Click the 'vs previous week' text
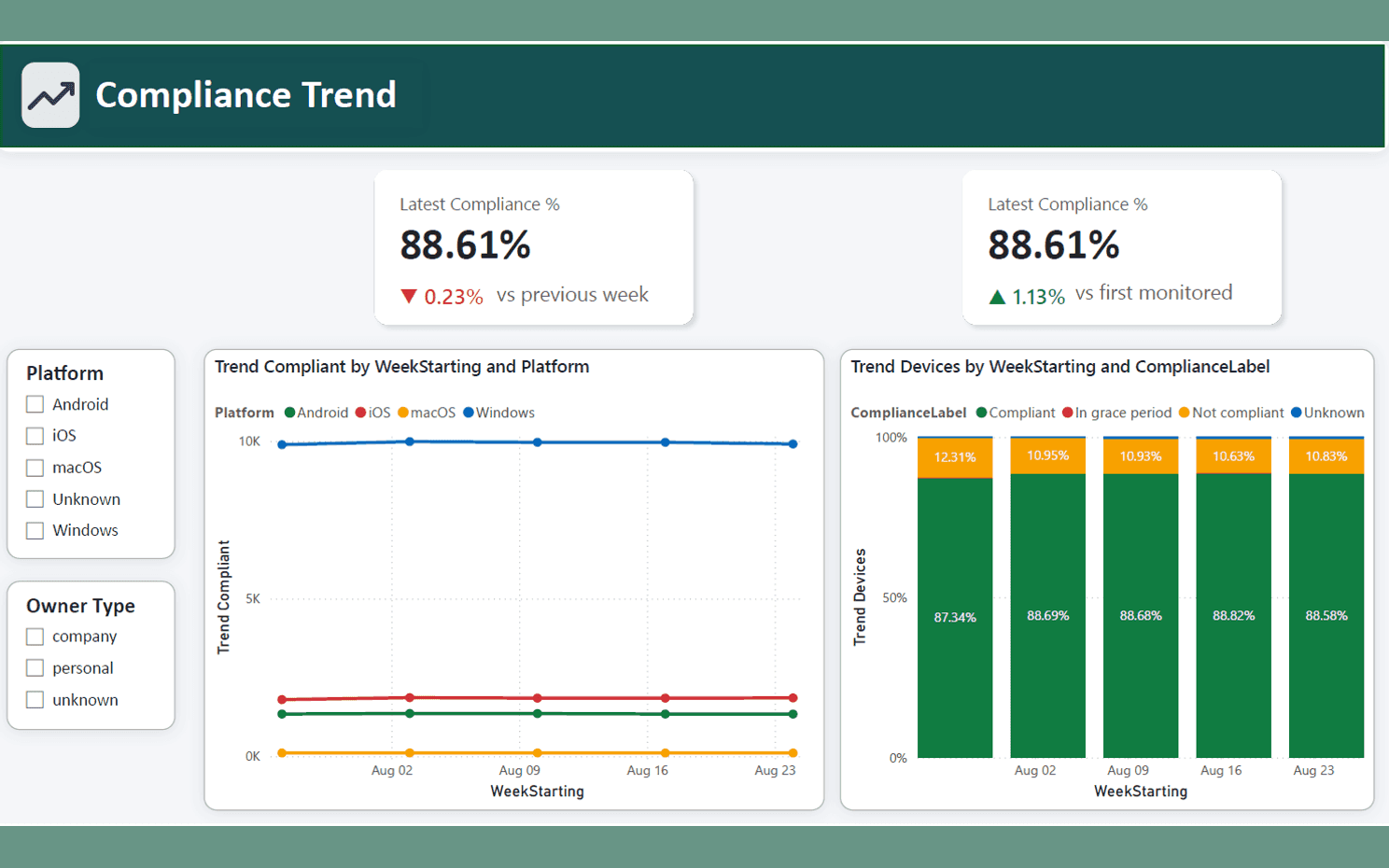The width and height of the screenshot is (1389, 868). pos(572,295)
